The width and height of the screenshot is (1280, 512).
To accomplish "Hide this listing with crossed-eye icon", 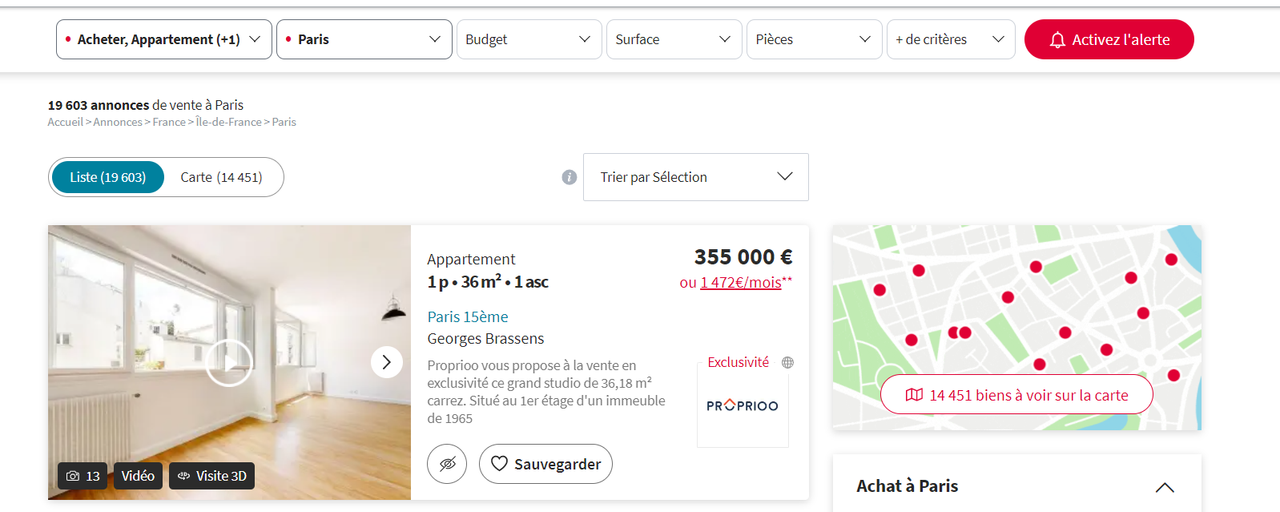I will pyautogui.click(x=447, y=464).
